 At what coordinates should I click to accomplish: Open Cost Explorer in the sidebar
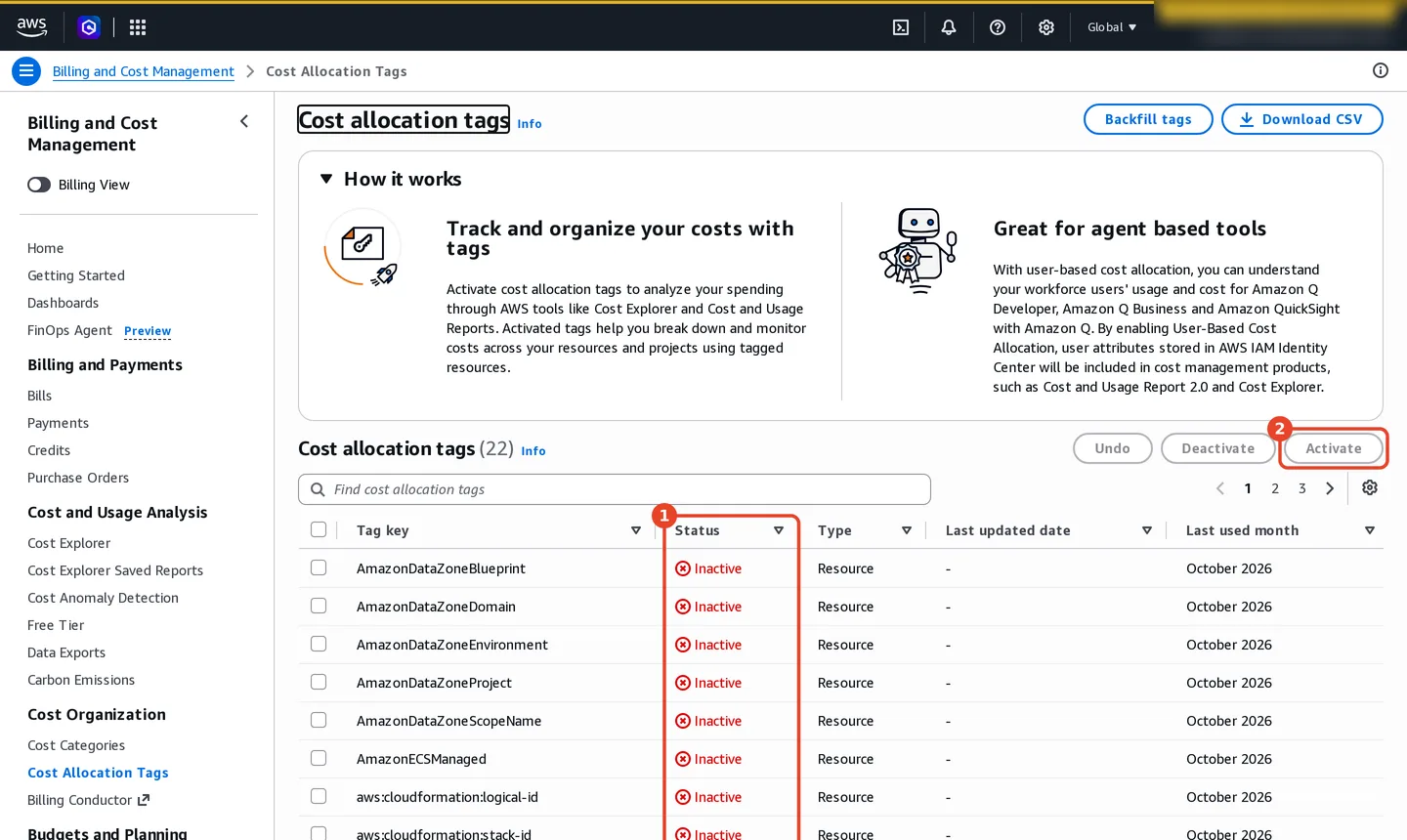click(x=68, y=543)
